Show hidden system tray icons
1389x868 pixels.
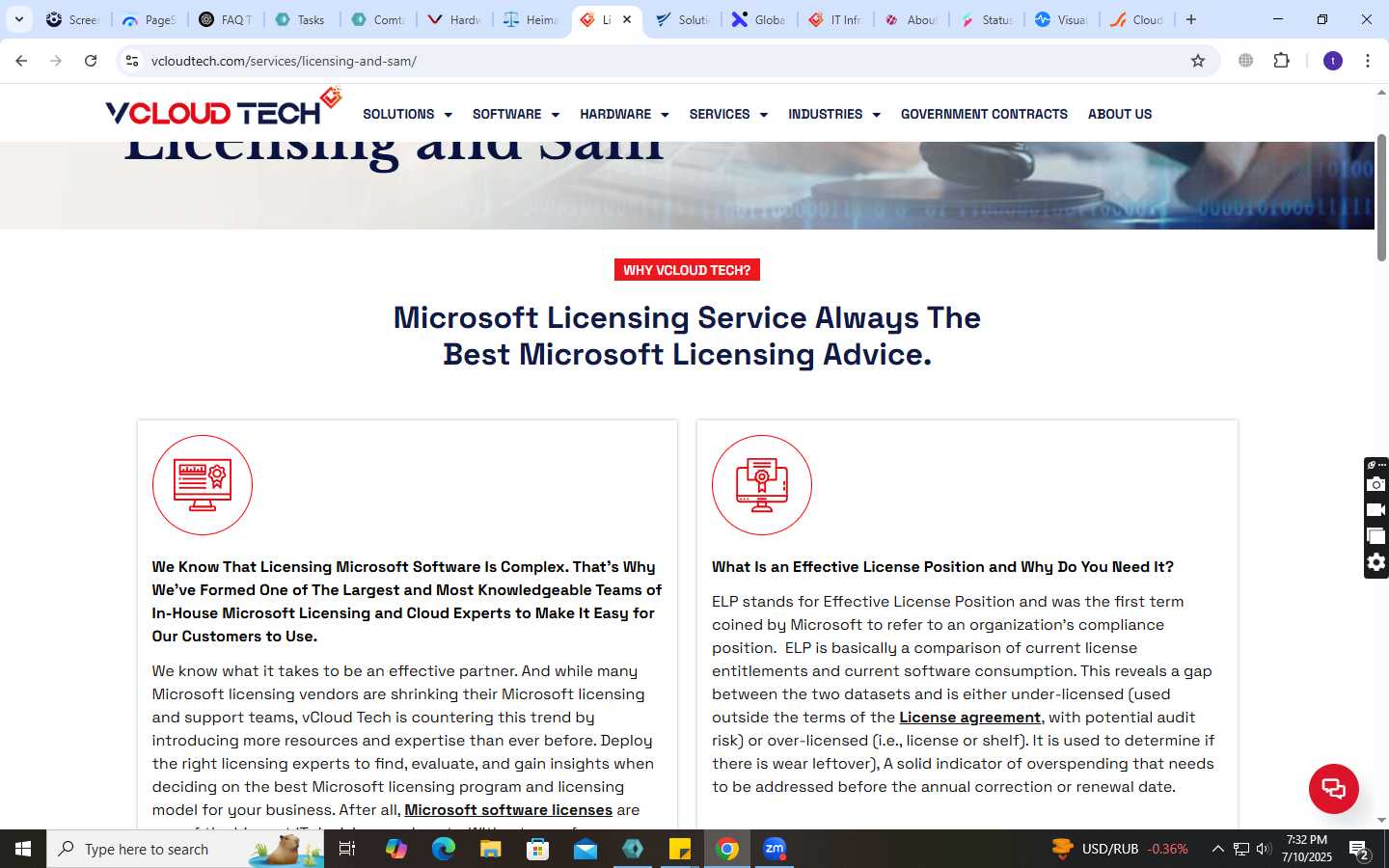pyautogui.click(x=1217, y=849)
